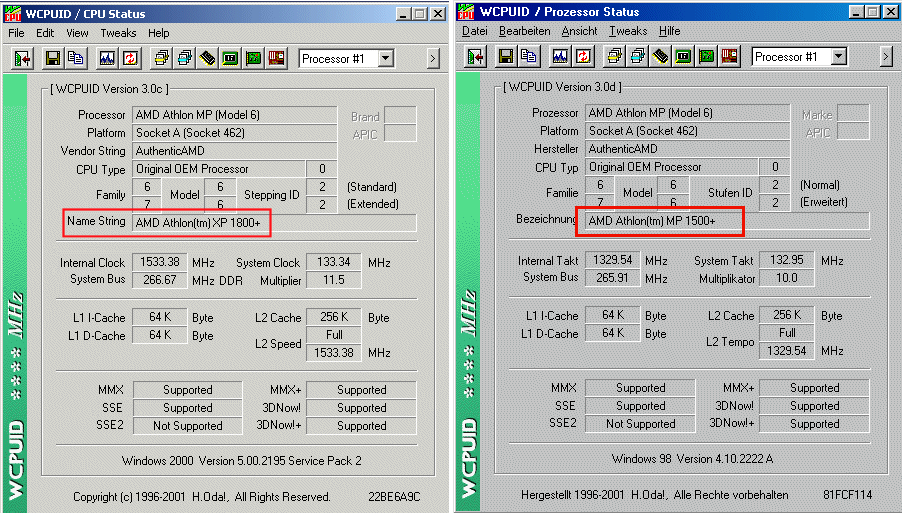This screenshot has width=902, height=513.
Task: Click the System Bus value 266.67
Action: click(x=160, y=280)
